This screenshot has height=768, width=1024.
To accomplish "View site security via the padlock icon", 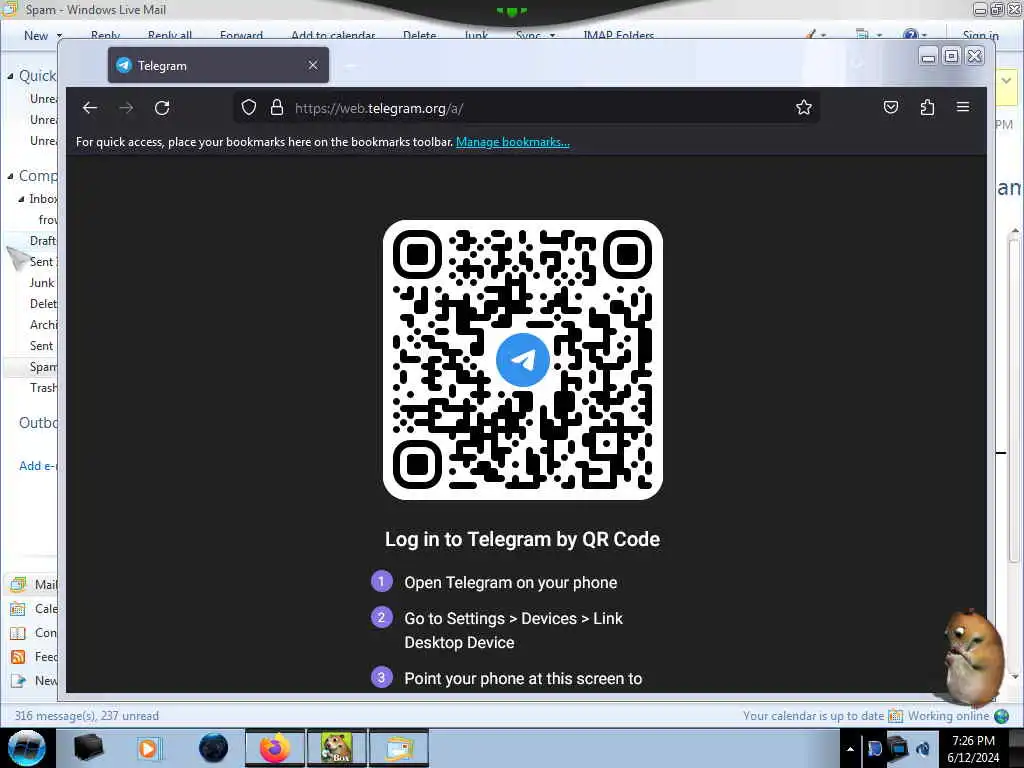I will point(277,108).
